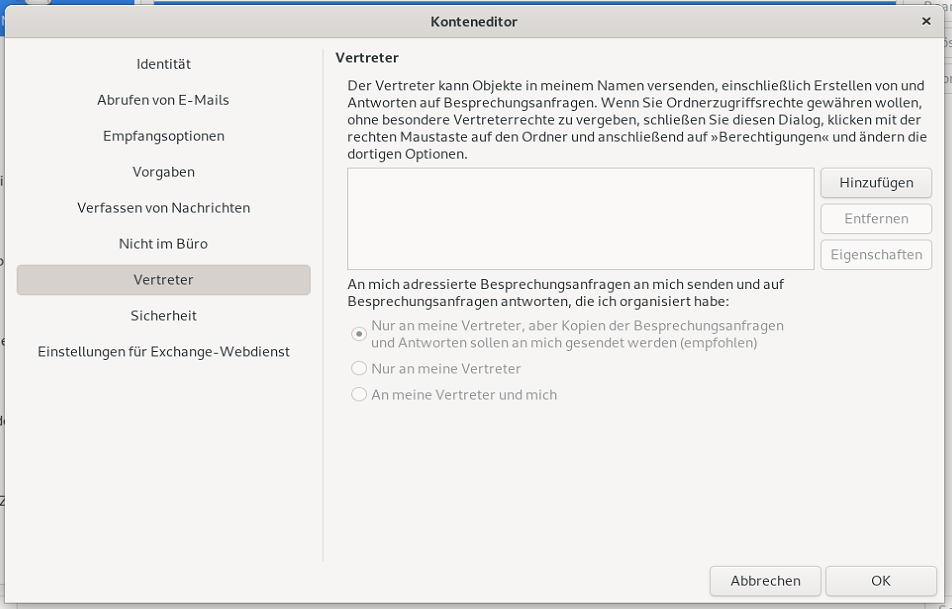The image size is (952, 609).
Task: Select the Vertreter category
Action: pos(163,280)
